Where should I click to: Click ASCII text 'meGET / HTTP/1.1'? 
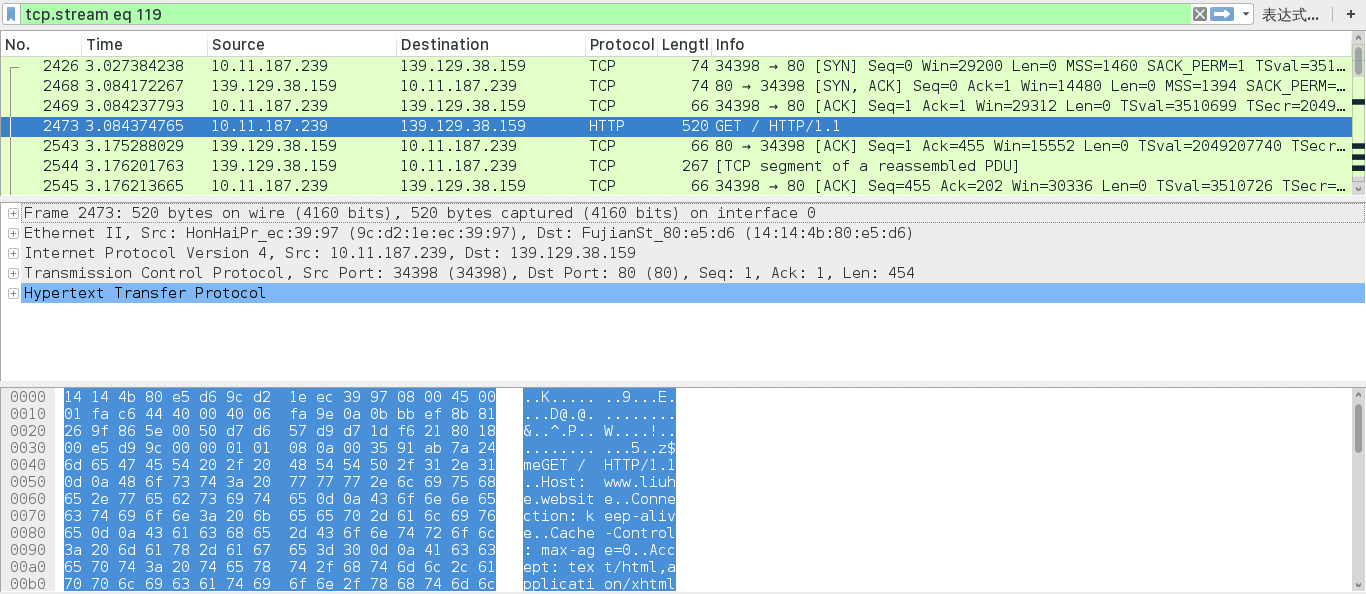click(x=599, y=464)
